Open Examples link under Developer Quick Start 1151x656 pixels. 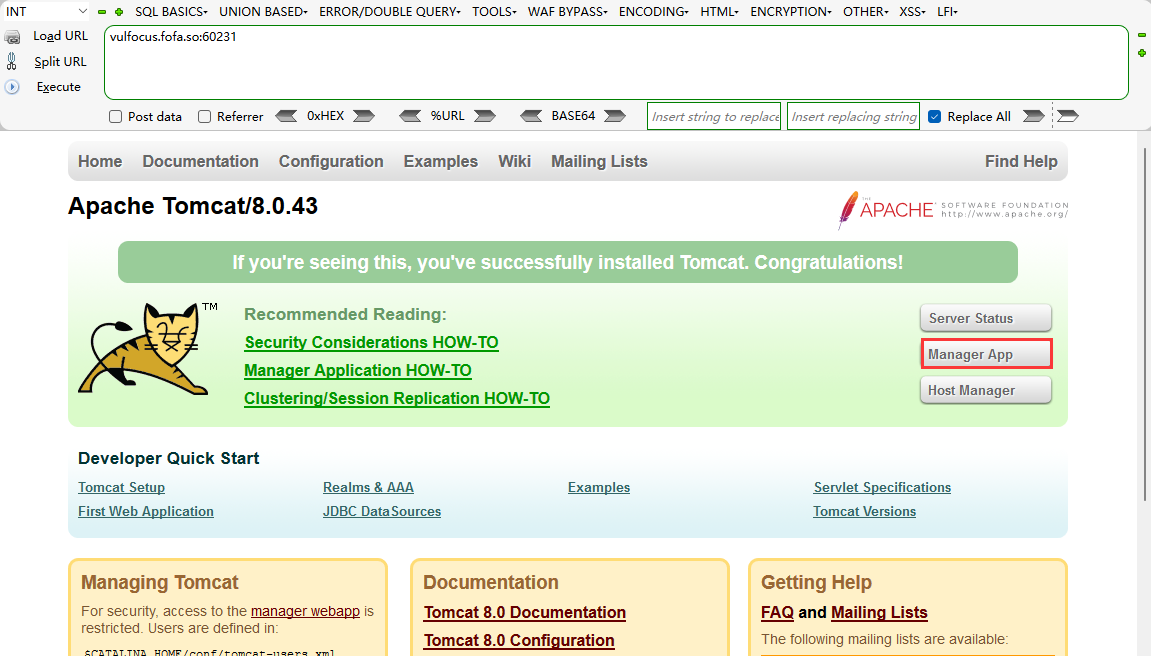(x=598, y=487)
